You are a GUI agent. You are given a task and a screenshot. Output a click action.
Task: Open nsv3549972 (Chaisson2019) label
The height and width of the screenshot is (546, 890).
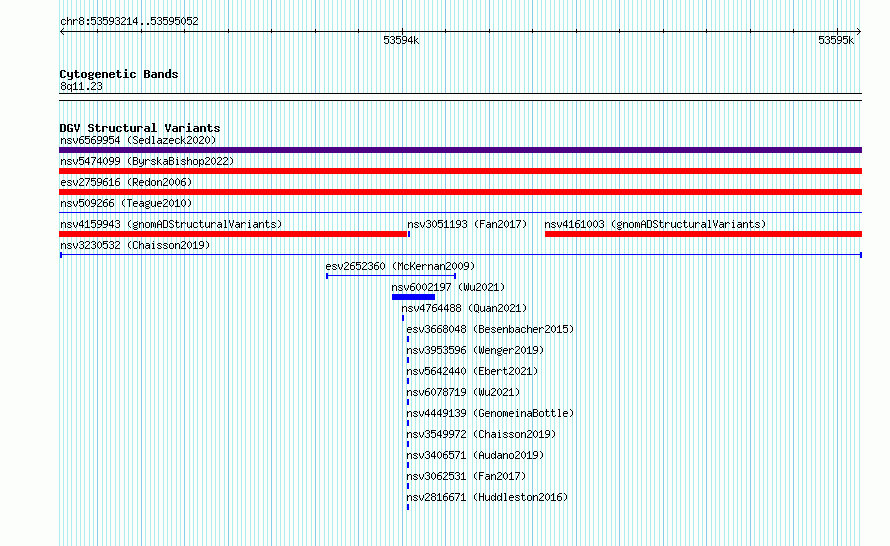[481, 434]
